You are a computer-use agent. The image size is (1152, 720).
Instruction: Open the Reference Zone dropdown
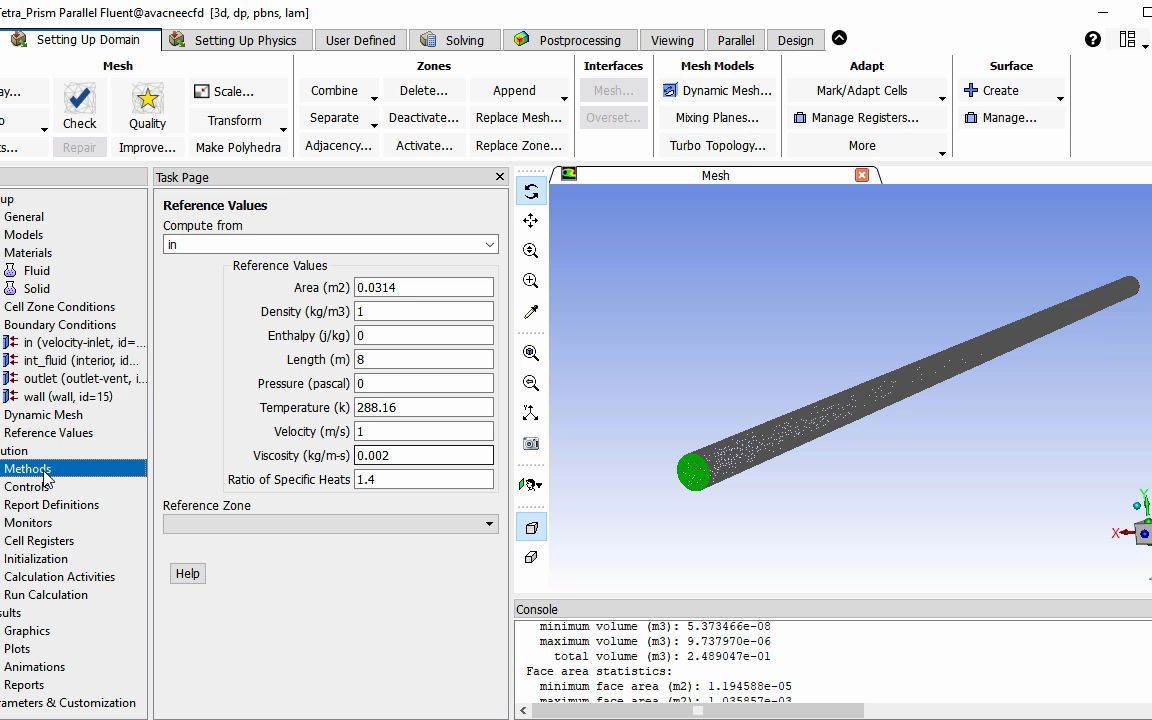click(487, 524)
